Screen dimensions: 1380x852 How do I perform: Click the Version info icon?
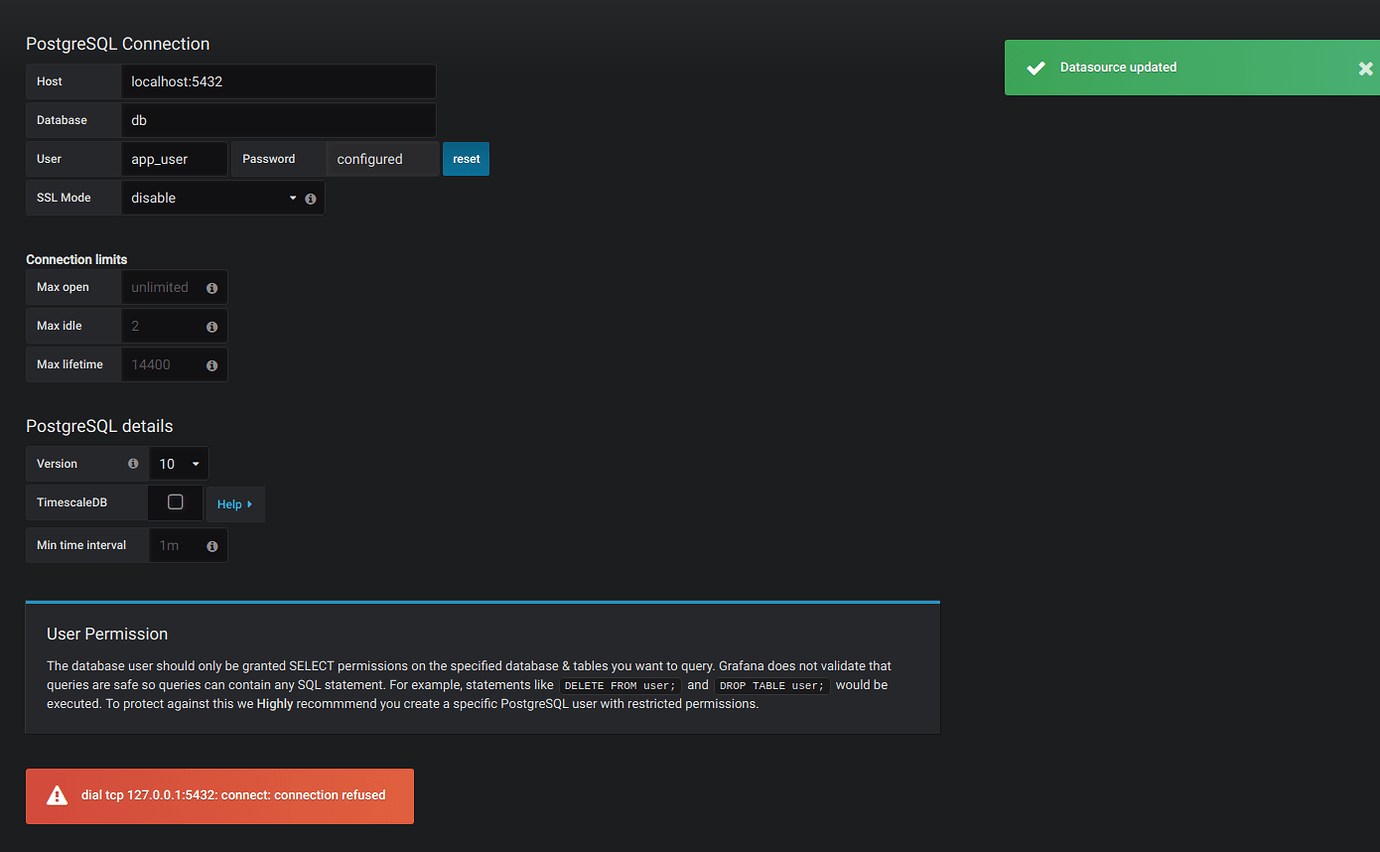[x=133, y=463]
